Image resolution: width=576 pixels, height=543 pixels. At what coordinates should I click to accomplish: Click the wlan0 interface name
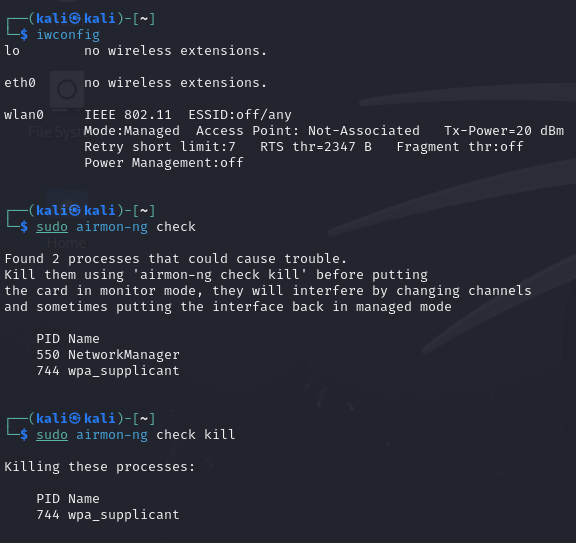(x=24, y=115)
